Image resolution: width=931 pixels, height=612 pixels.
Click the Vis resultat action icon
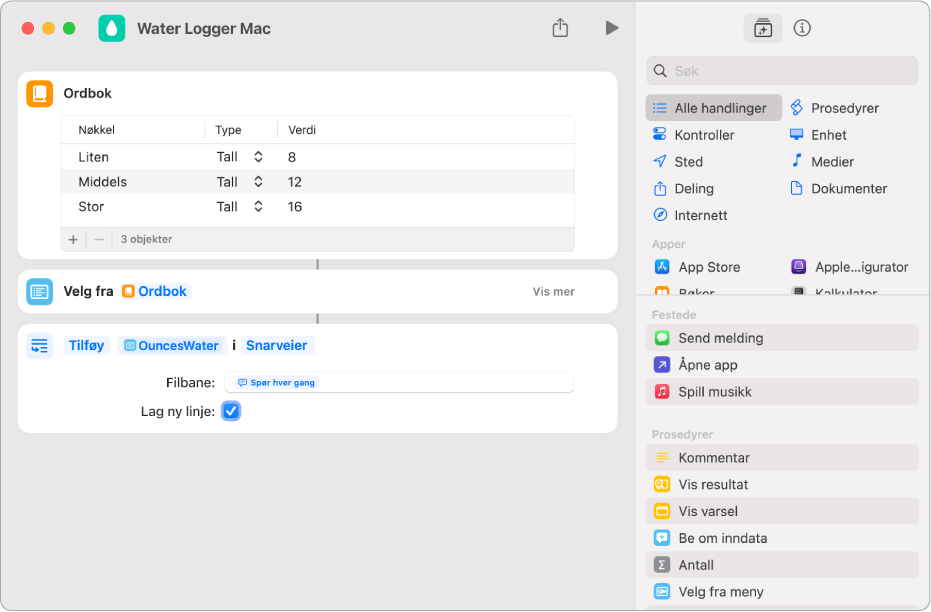click(661, 484)
